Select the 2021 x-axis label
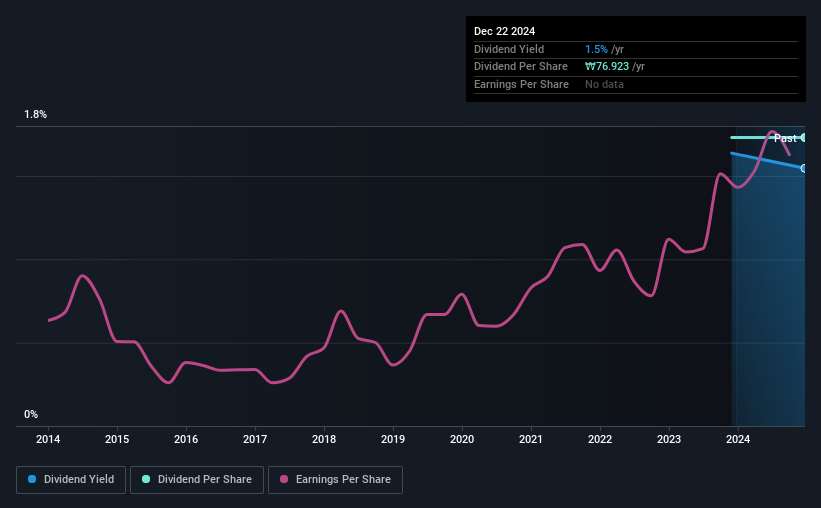The width and height of the screenshot is (821, 508). tap(531, 439)
